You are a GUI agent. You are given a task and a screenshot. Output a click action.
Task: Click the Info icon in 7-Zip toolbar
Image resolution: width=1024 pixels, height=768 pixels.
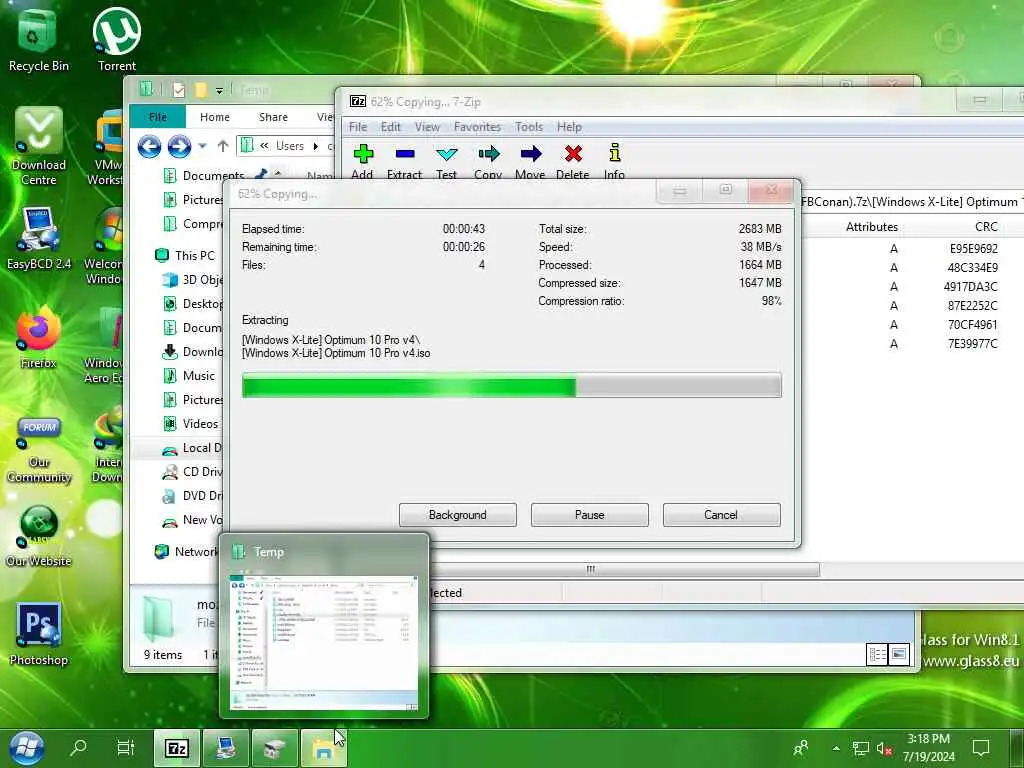coord(615,153)
